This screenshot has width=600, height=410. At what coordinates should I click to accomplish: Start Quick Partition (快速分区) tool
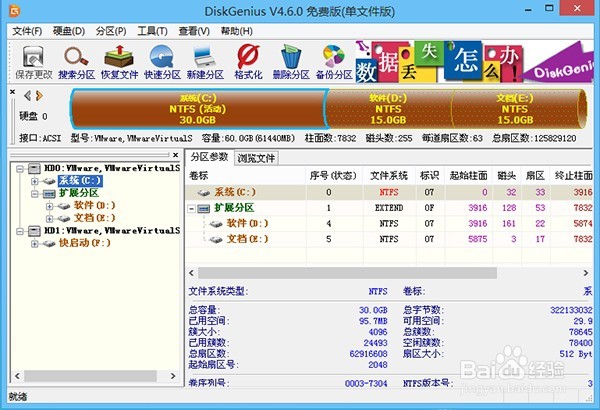click(162, 62)
